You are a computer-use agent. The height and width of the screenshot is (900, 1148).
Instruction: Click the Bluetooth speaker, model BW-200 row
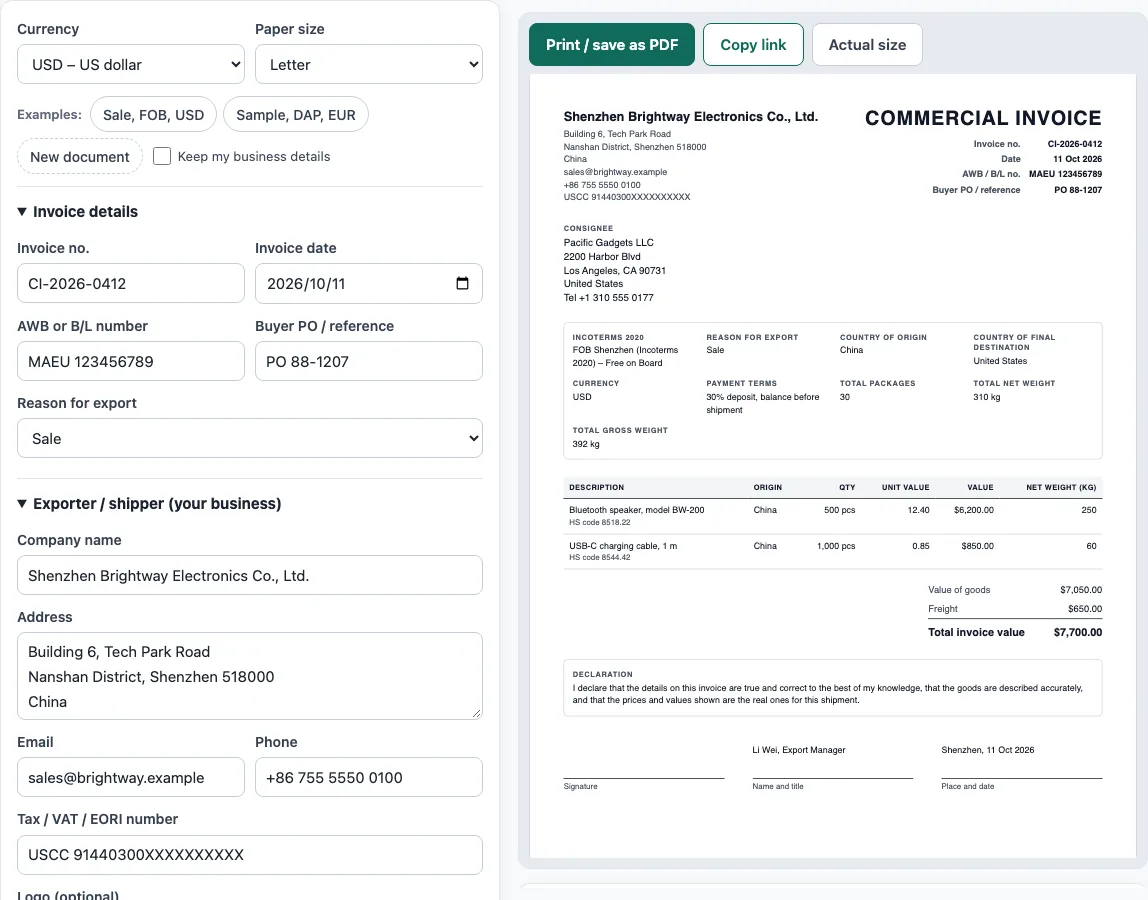[832, 516]
